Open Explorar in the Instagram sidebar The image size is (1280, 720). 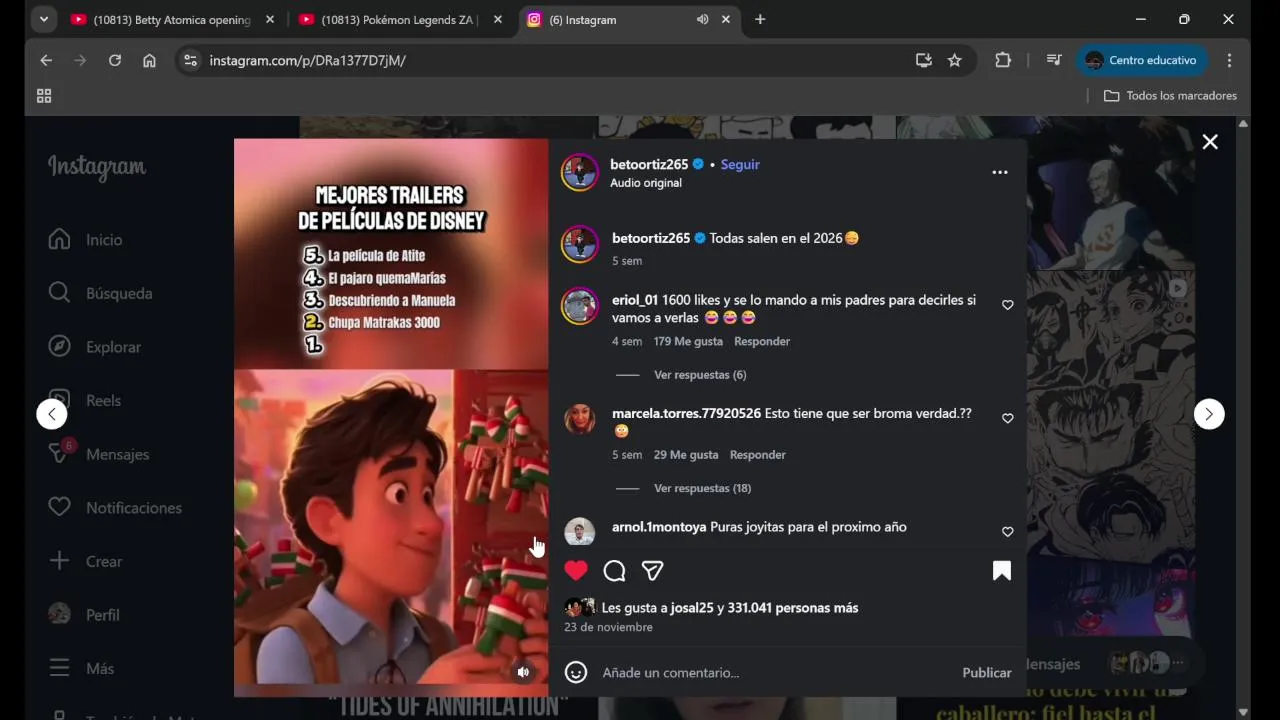tap(95, 347)
